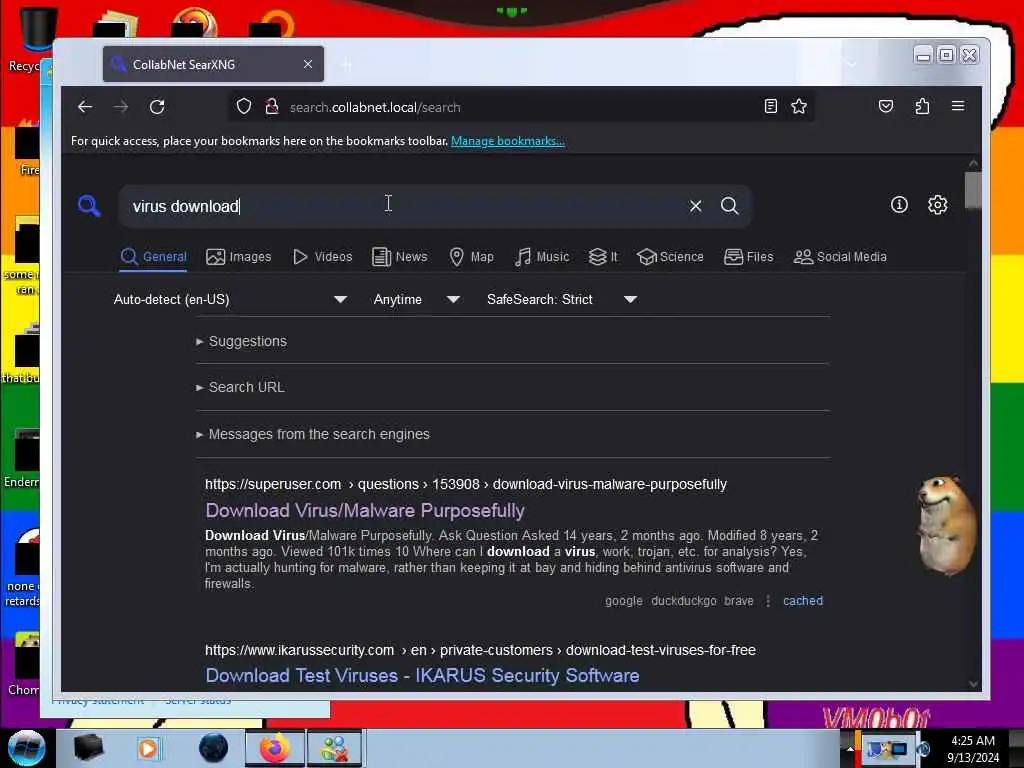This screenshot has width=1024, height=768.
Task: Clear the search query with X icon
Action: point(696,206)
